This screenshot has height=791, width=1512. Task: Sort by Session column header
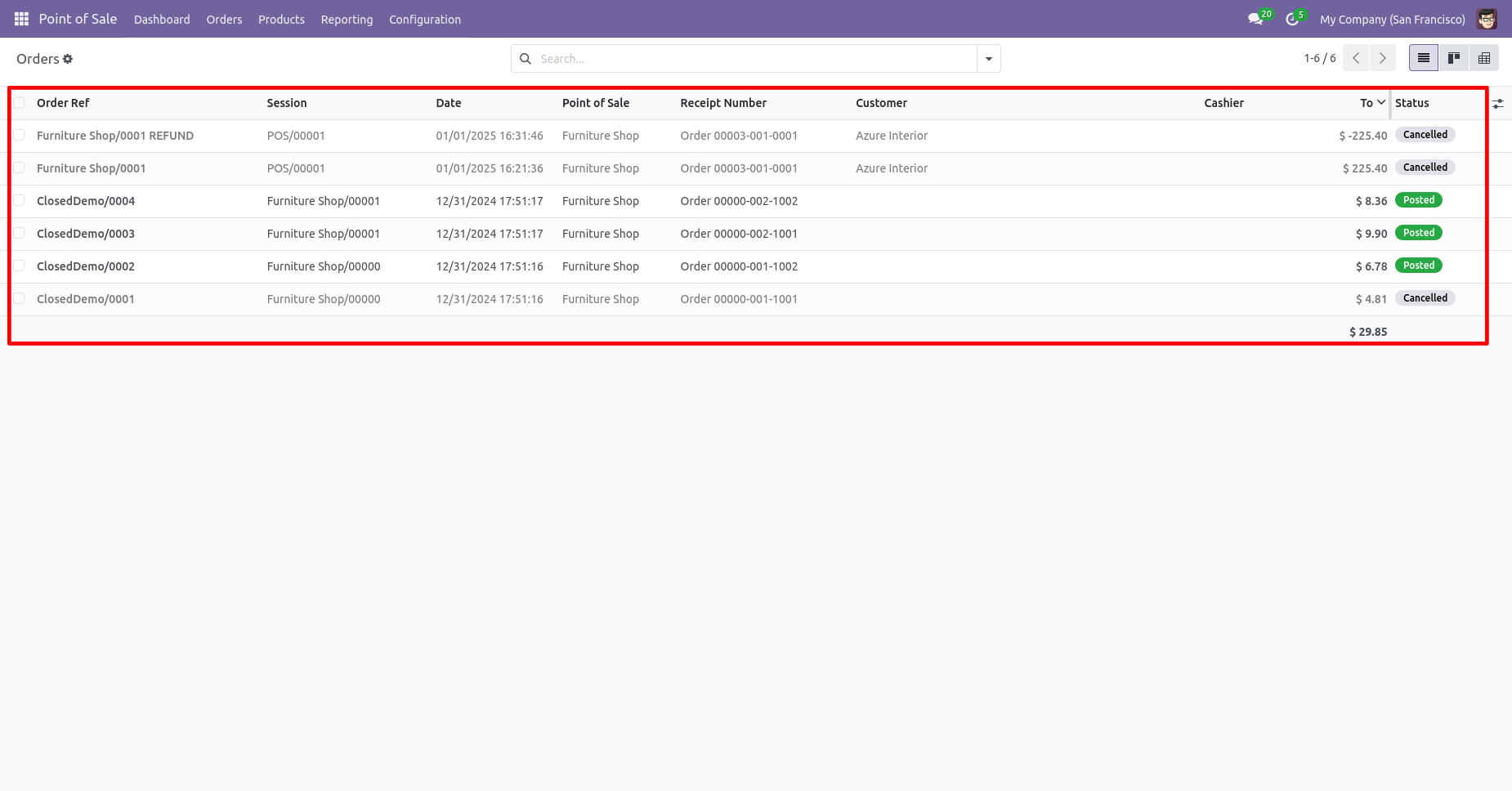287,103
